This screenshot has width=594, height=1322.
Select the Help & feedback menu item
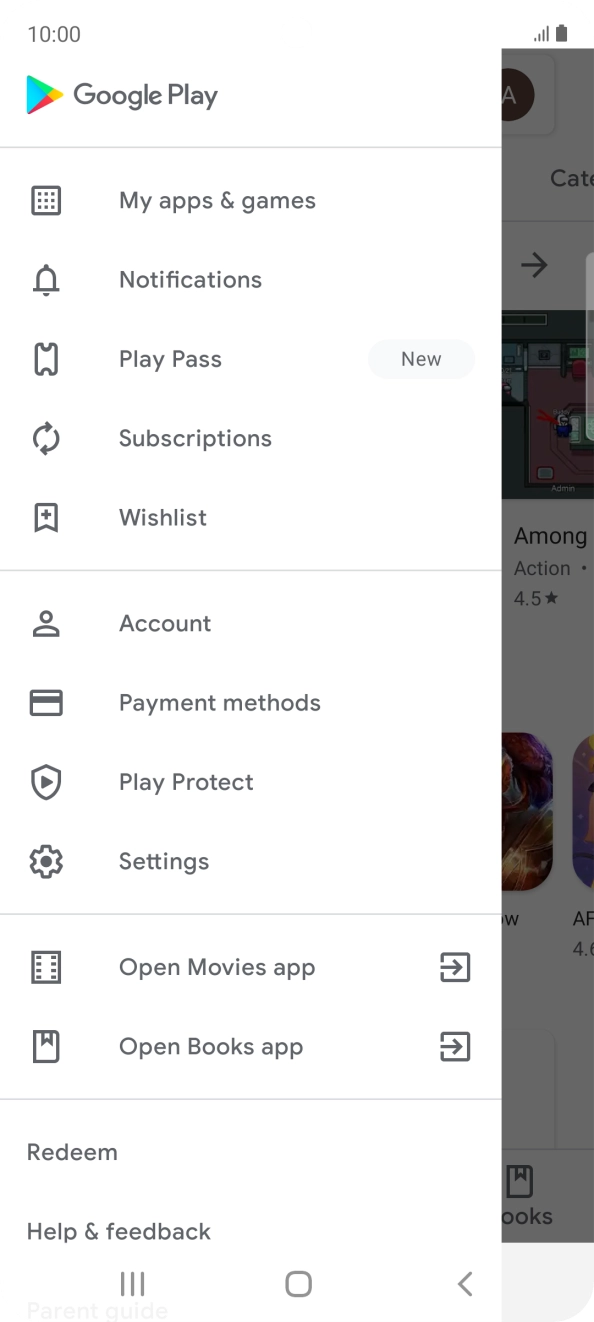pyautogui.click(x=118, y=1231)
